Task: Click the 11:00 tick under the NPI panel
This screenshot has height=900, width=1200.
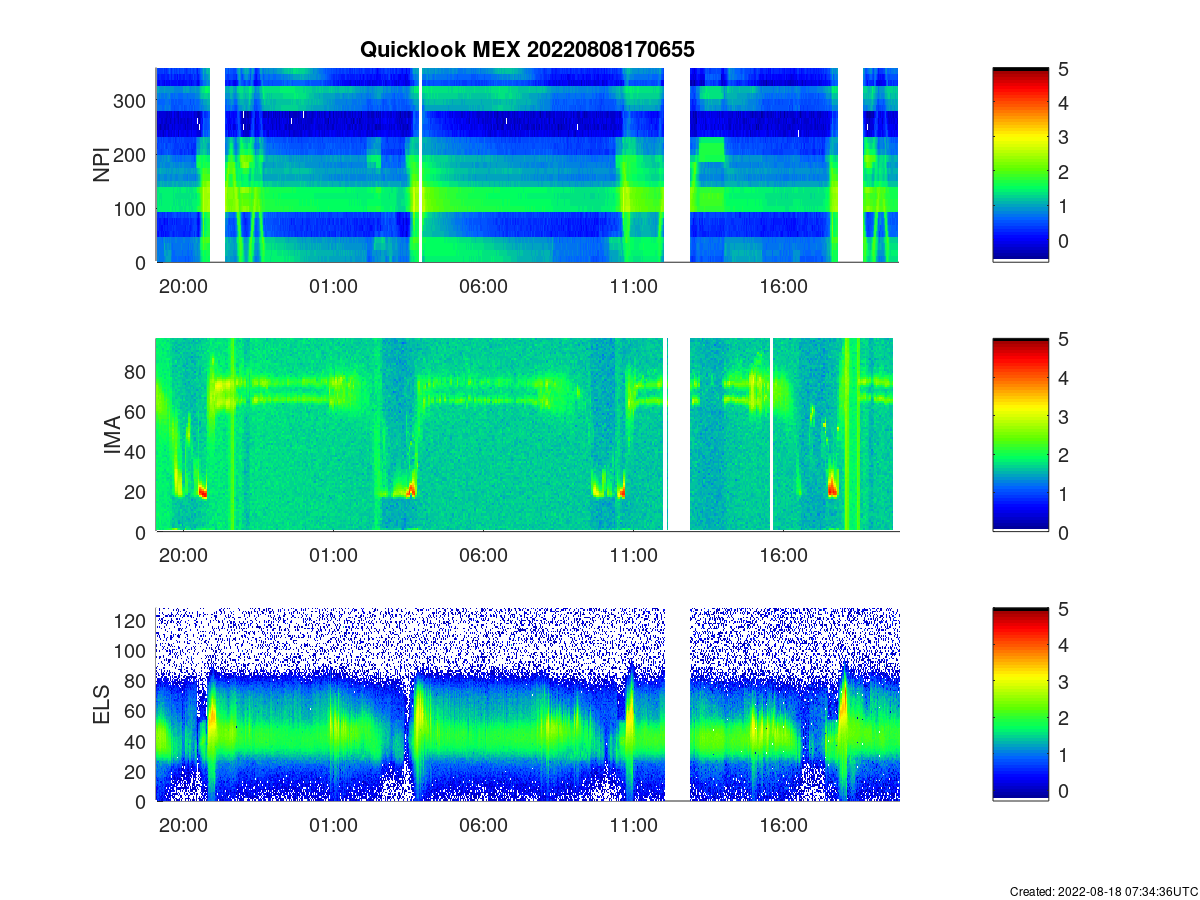Action: tap(633, 287)
